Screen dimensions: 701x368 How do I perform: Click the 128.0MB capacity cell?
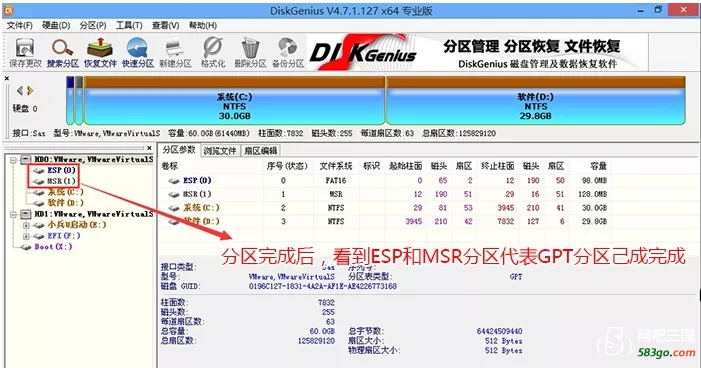592,194
